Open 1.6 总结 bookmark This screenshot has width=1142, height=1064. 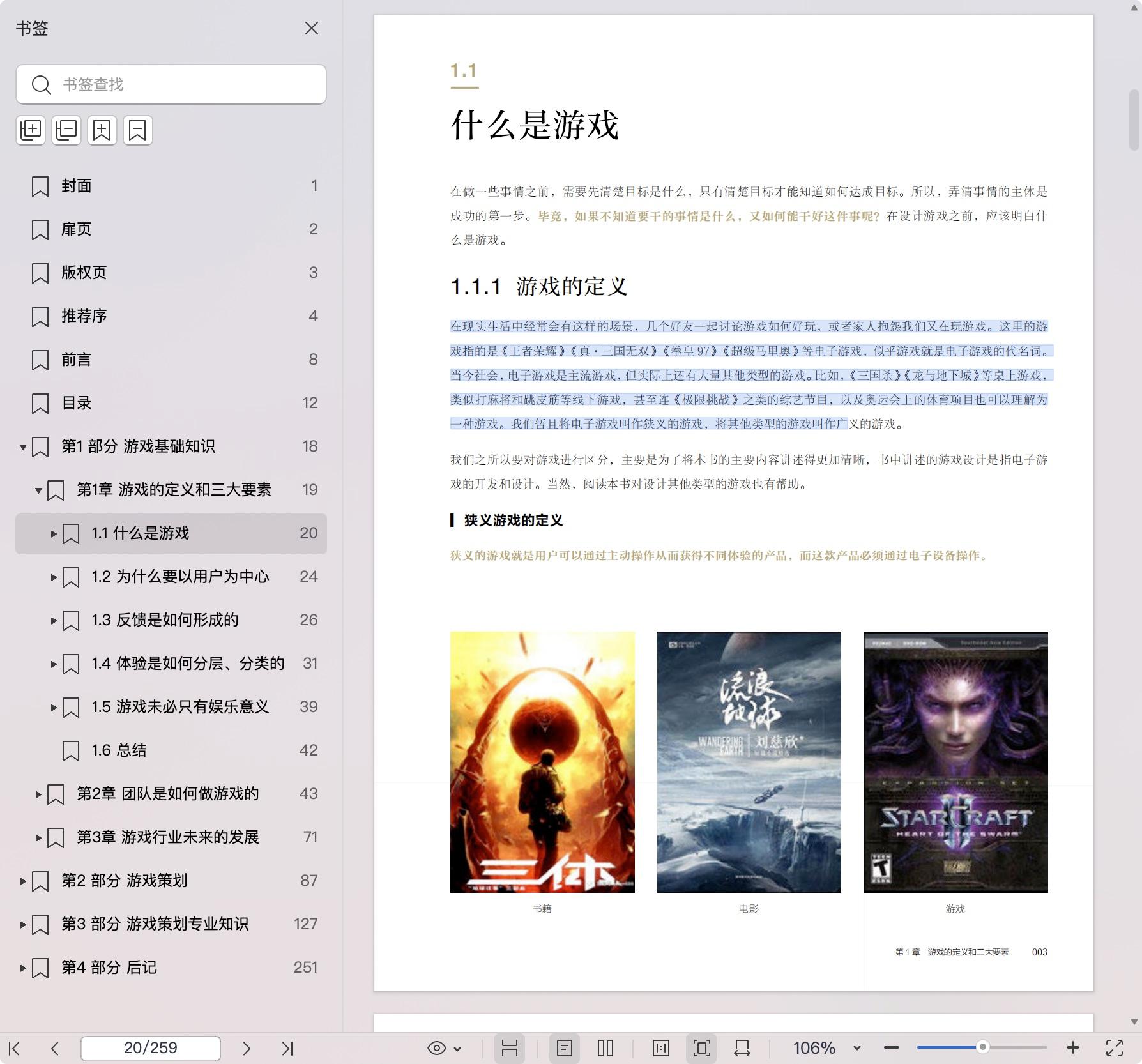point(171,750)
